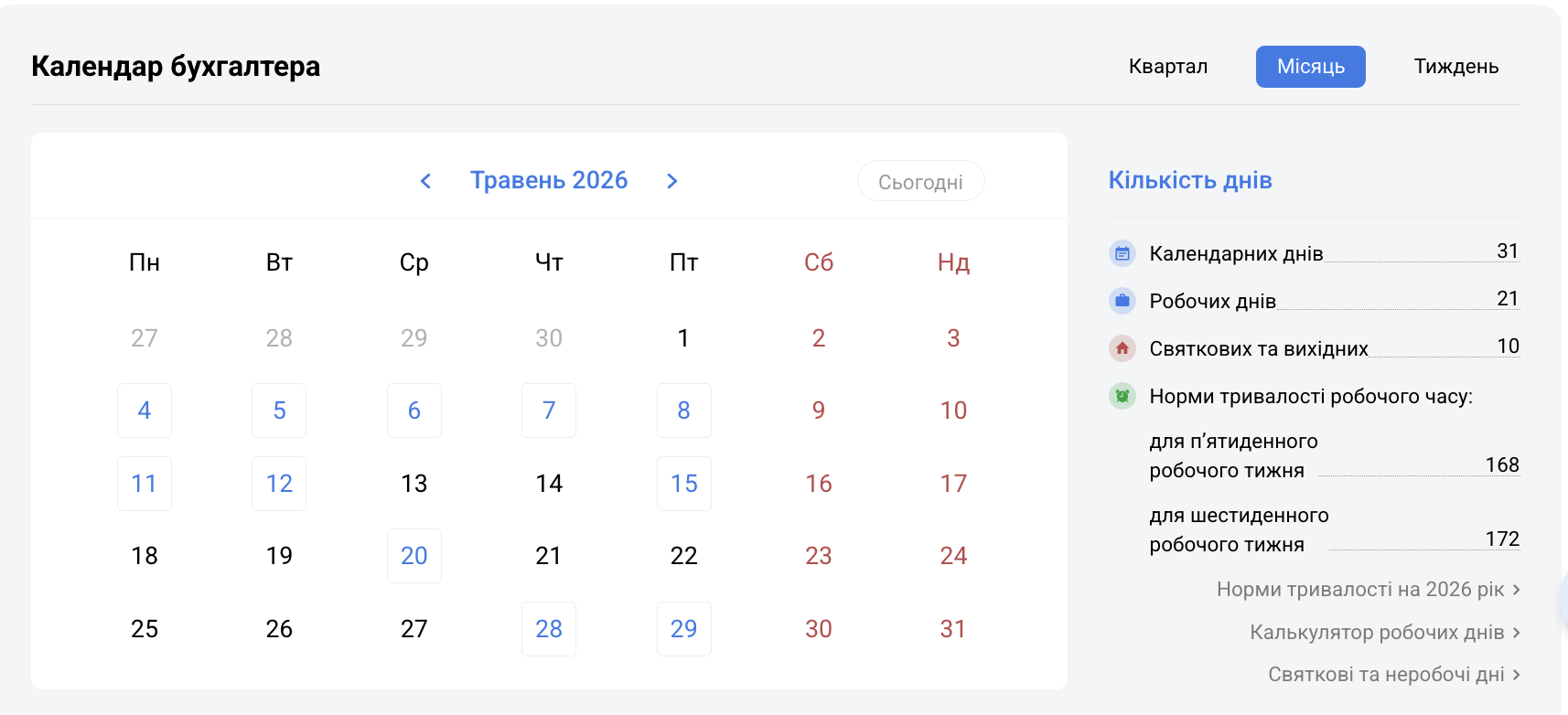Go to next month arrow
Screen dimensions: 1568x715
coord(672,181)
